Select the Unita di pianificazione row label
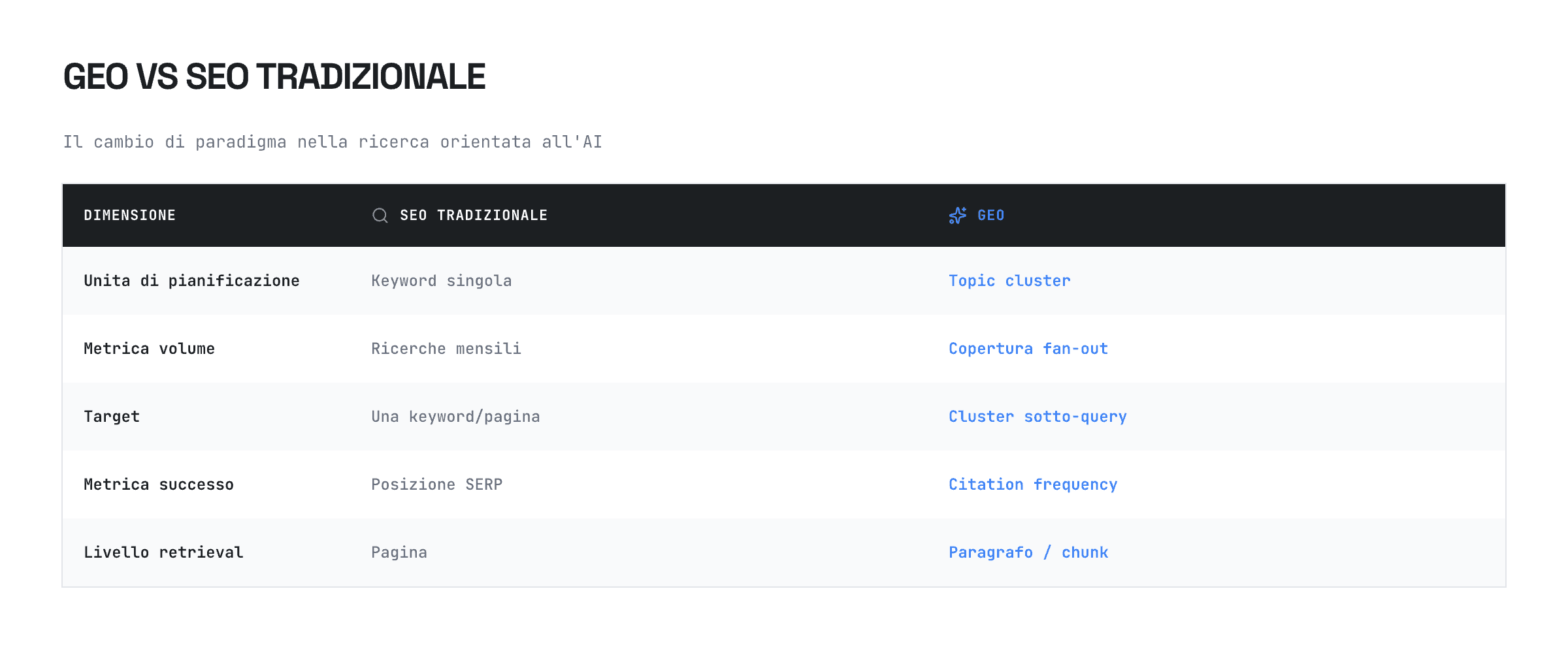Image resolution: width=1568 pixels, height=653 pixels. [191, 280]
